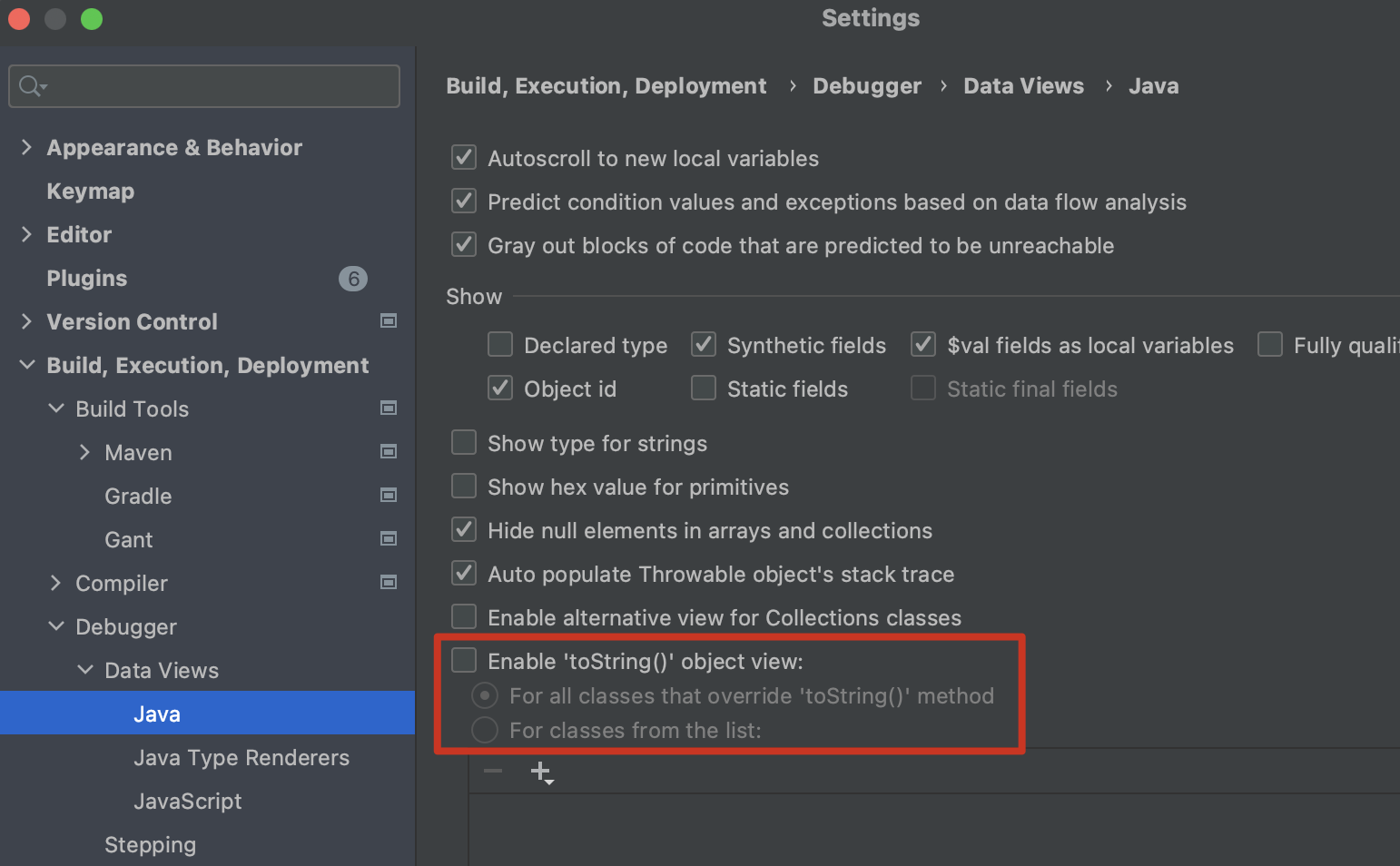Collapse the Debugger node
The width and height of the screenshot is (1400, 866).
click(56, 626)
